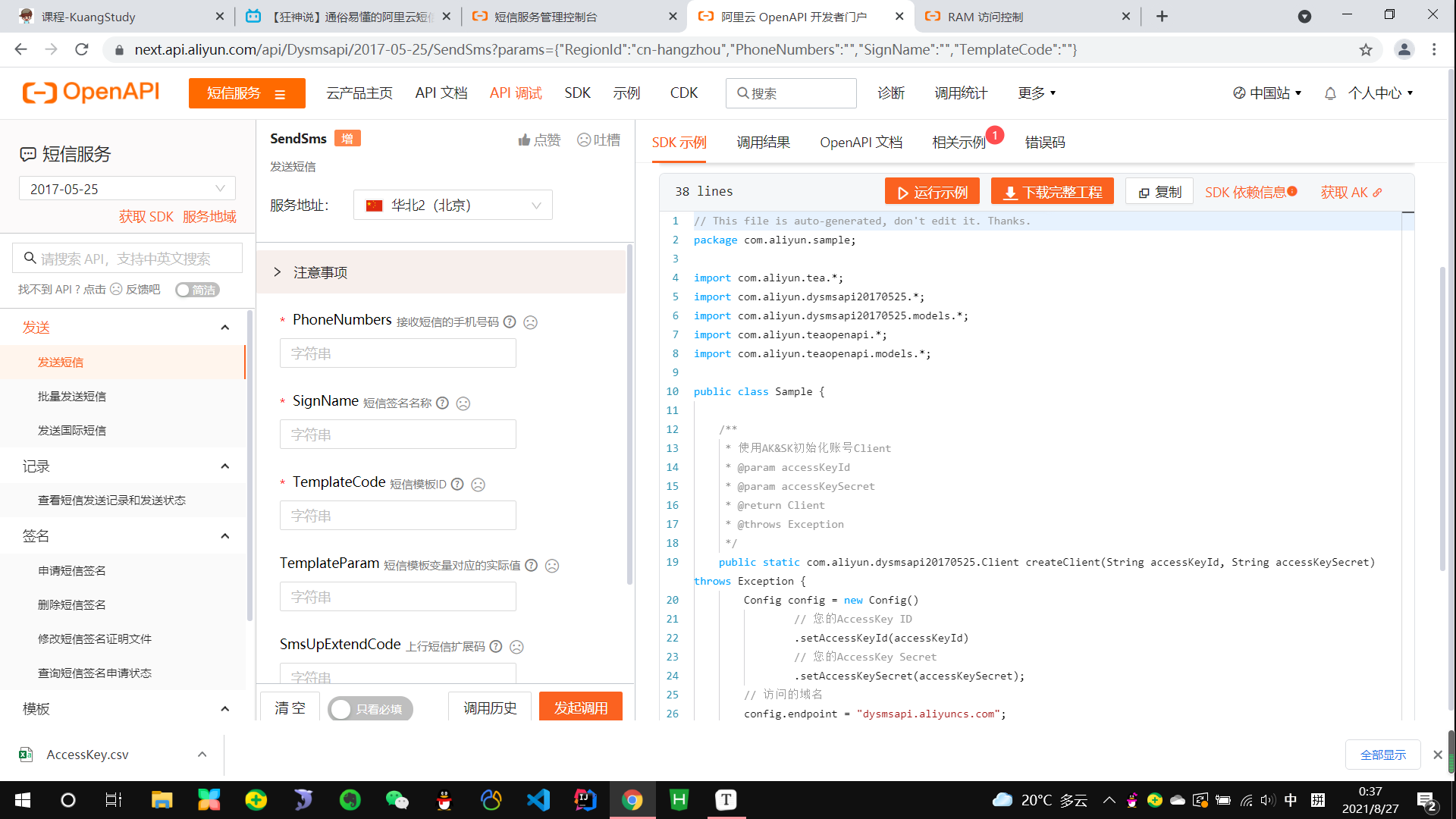Open the 中国站 site selector

1267,93
